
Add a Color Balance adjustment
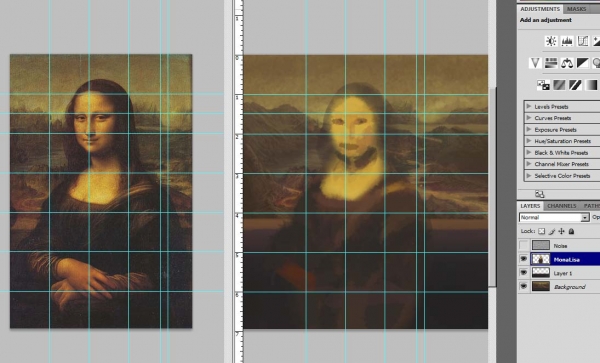point(567,63)
